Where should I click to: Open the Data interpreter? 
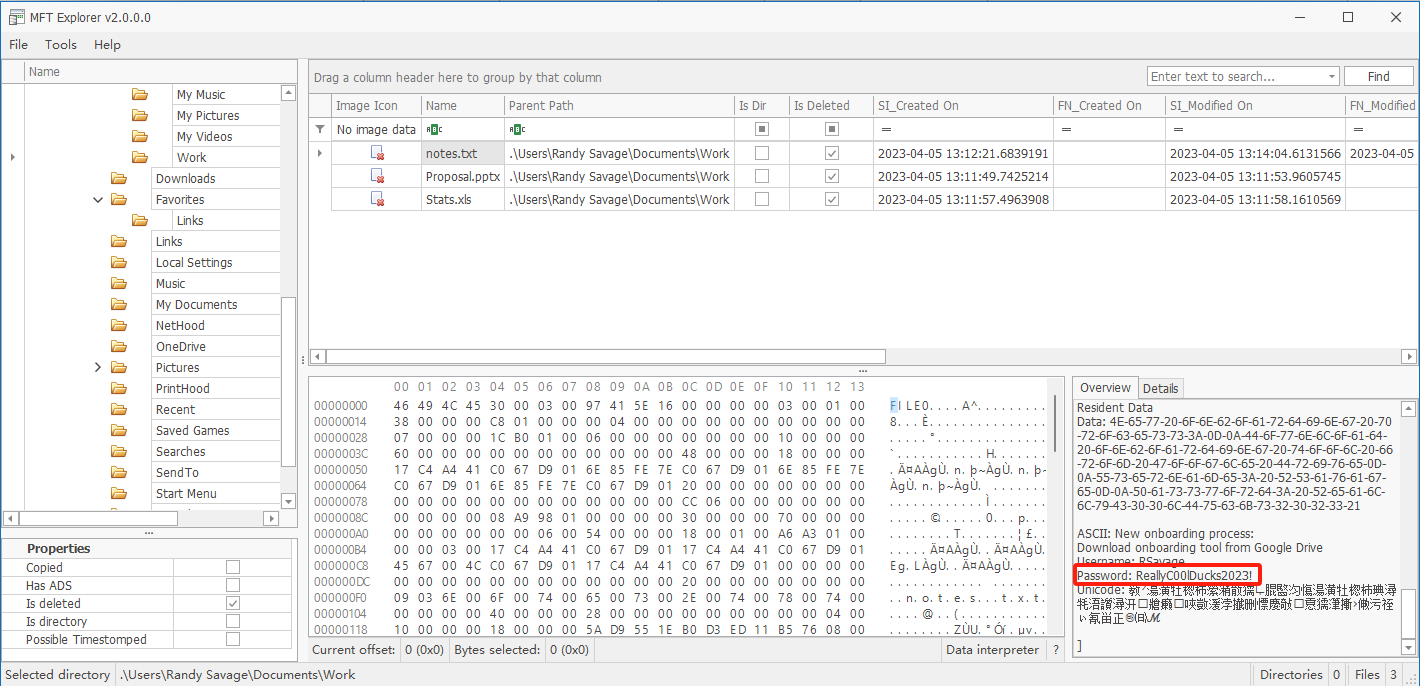(x=994, y=650)
